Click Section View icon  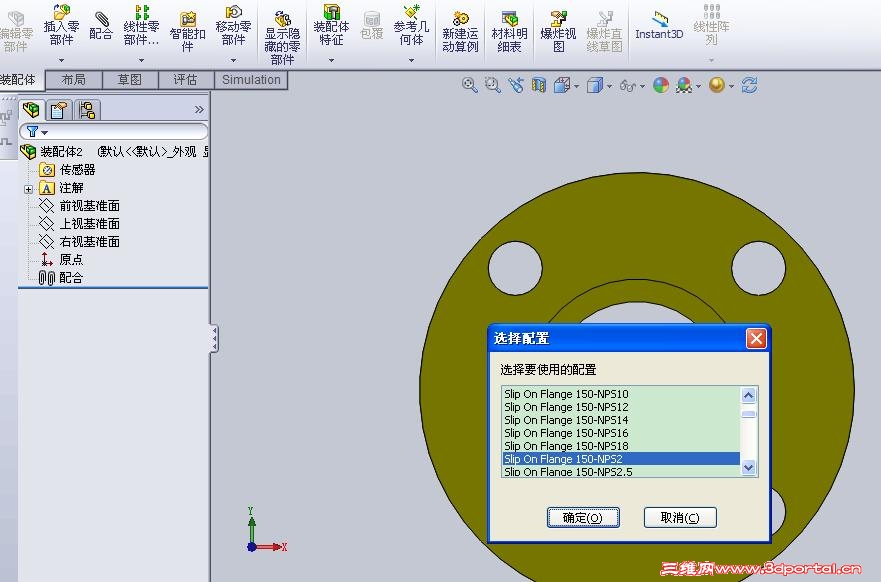[539, 85]
